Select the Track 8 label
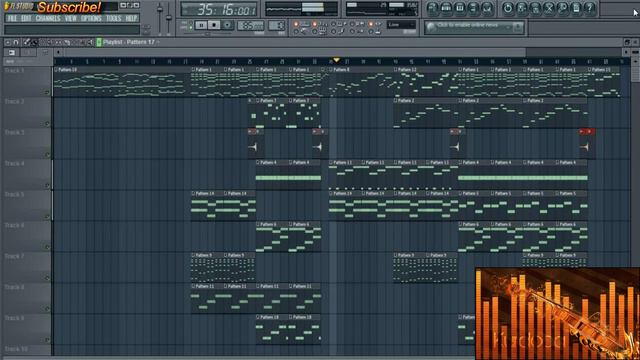The width and height of the screenshot is (640, 360). tap(14, 287)
